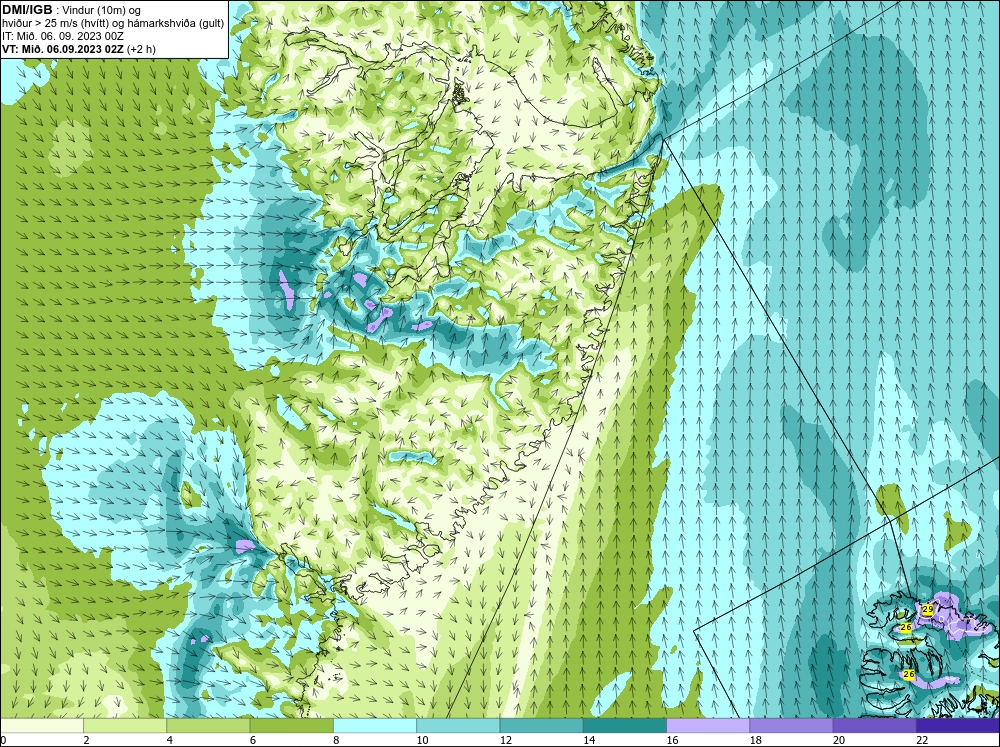
Task: Pick the medium green 4–6 m/s legend swatch
Action: (x=208, y=725)
